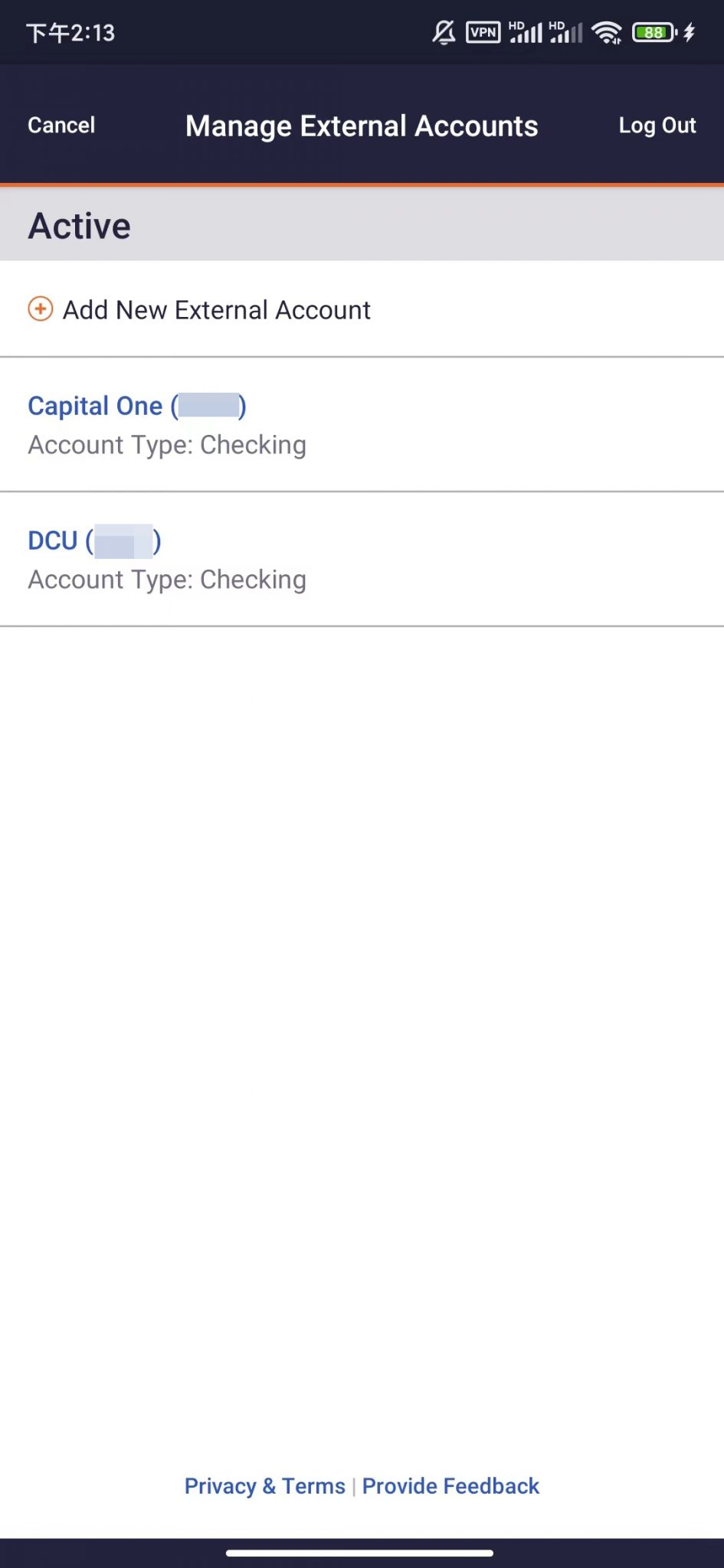Tap the orange plus icon for adding an account
724x1568 pixels.
(41, 309)
